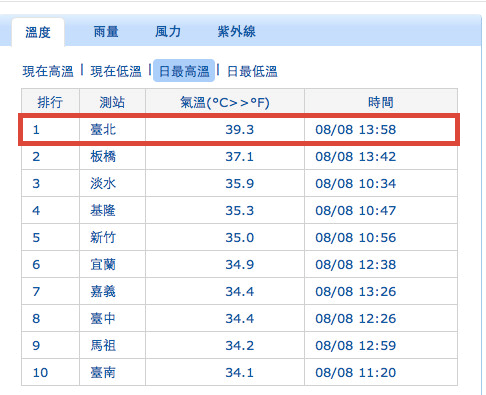Click rank number 10

(x=40, y=372)
